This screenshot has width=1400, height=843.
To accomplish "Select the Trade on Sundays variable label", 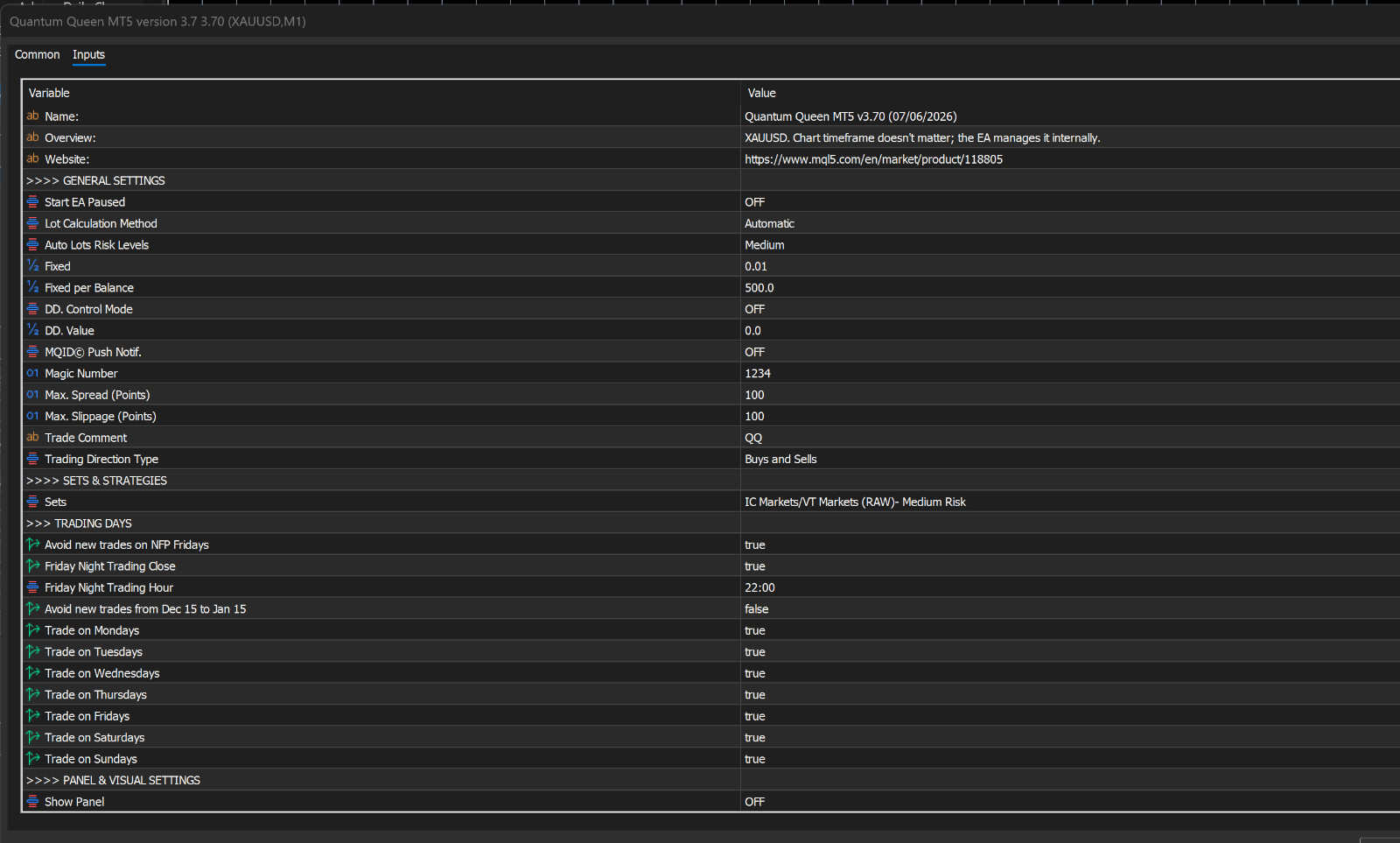I will [x=91, y=759].
